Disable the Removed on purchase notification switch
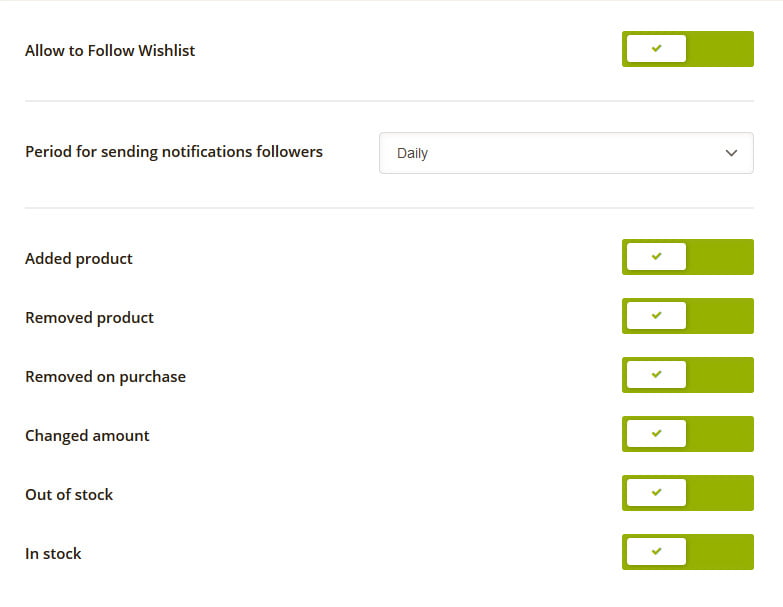Image resolution: width=783 pixels, height=607 pixels. (688, 375)
